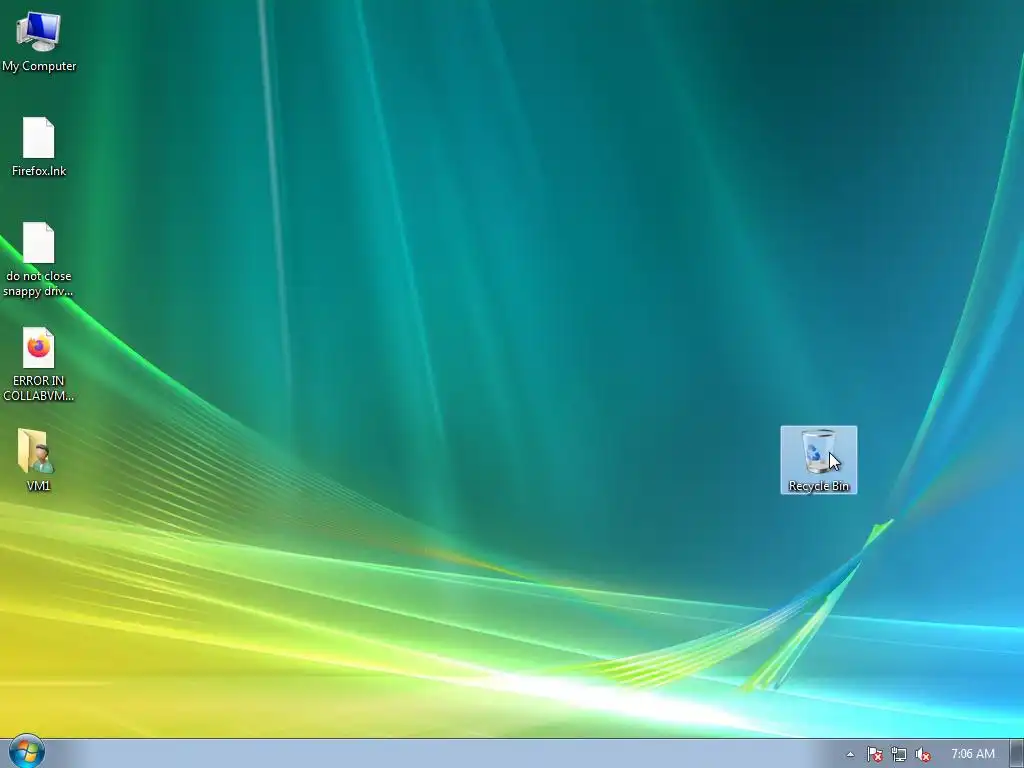Show hidden tray icons arrow
Viewport: 1024px width, 768px height.
pyautogui.click(x=850, y=754)
